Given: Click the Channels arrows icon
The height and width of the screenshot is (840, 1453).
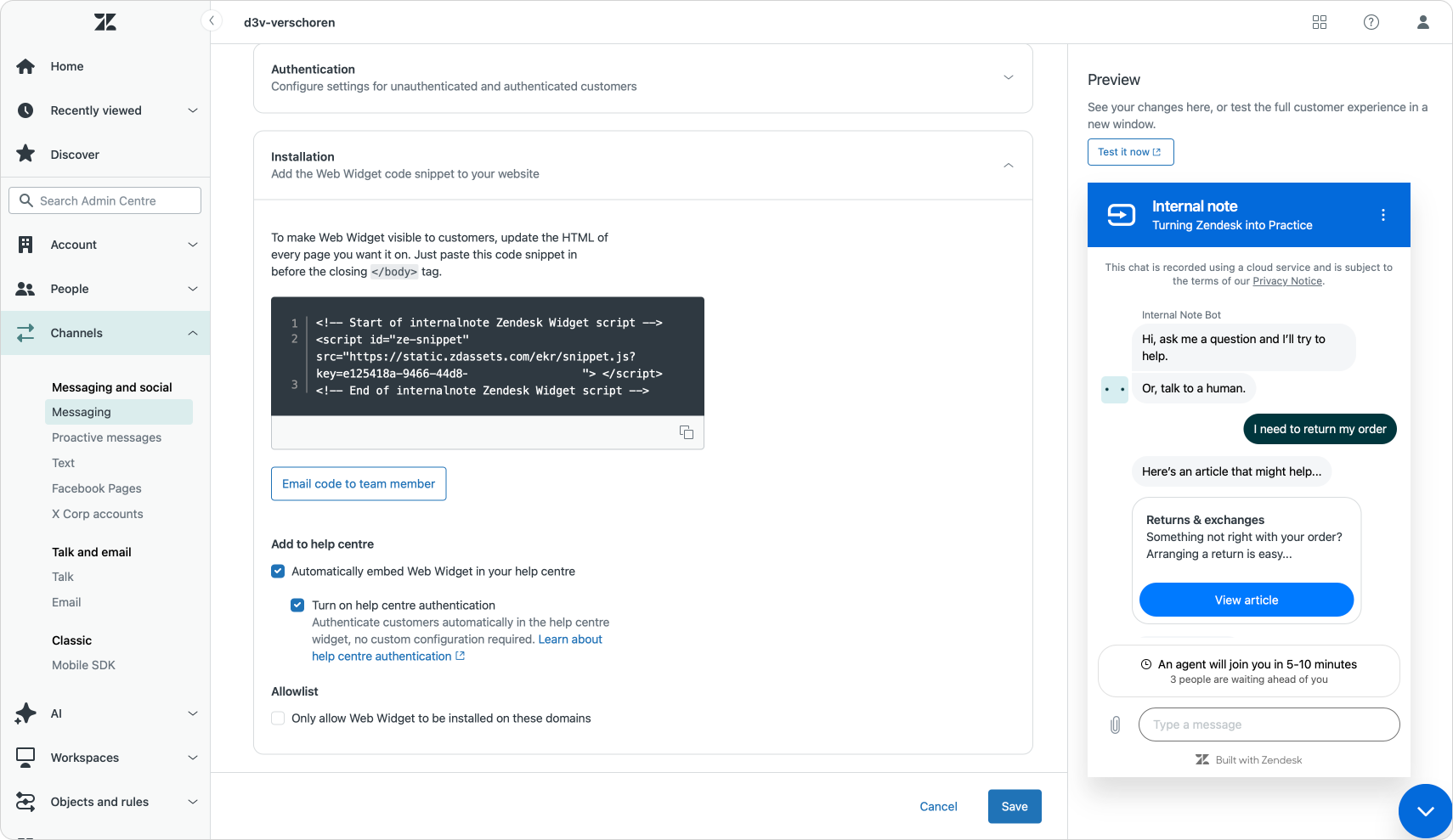Looking at the screenshot, I should coord(25,333).
